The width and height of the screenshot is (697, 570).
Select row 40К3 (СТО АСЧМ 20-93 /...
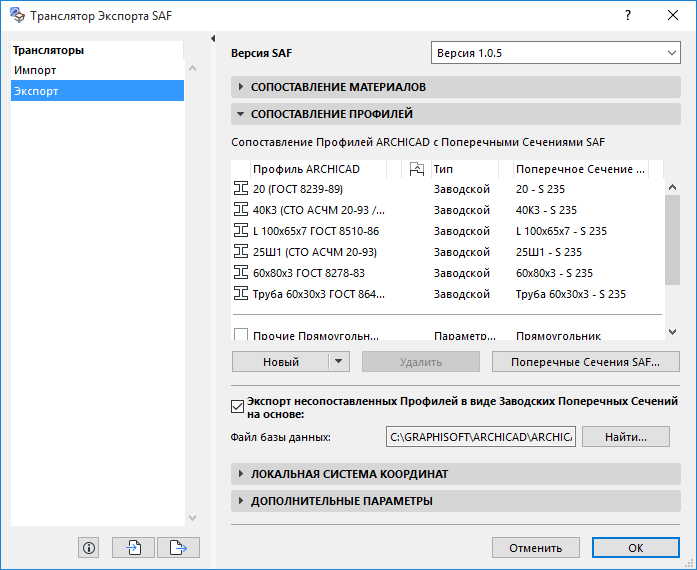(448, 209)
